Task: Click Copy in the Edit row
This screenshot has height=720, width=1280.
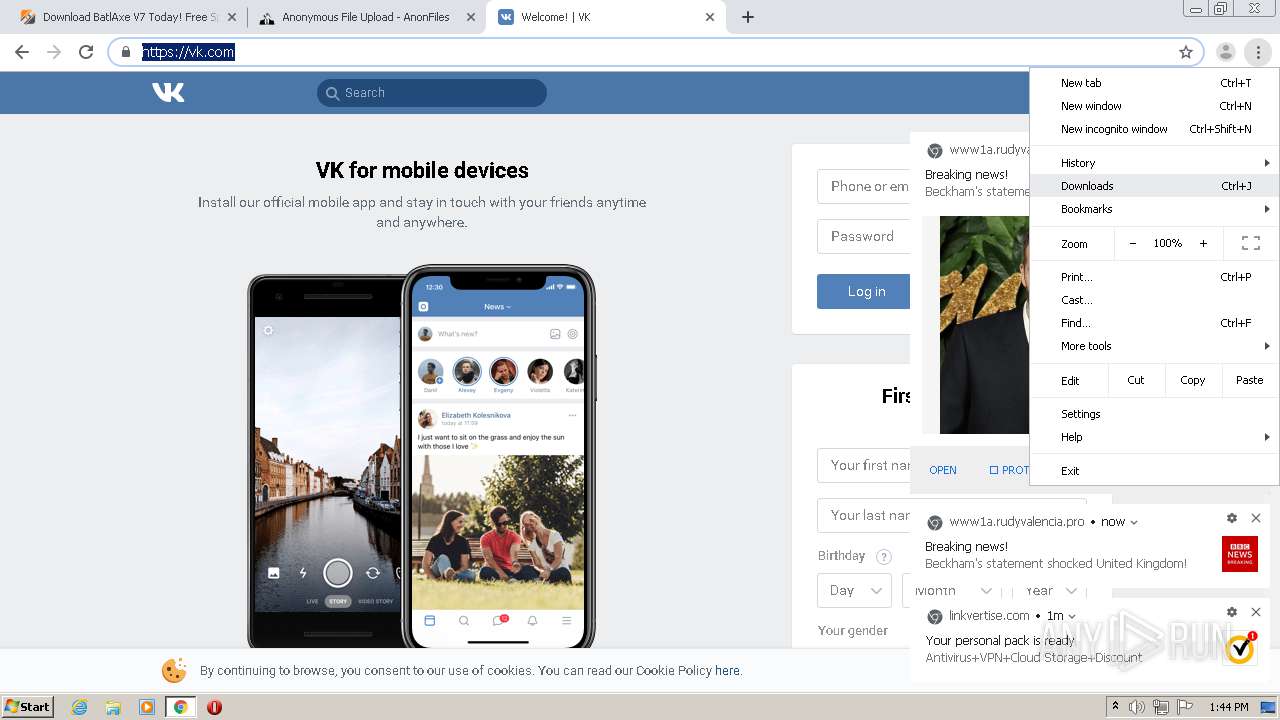Action: (1193, 380)
